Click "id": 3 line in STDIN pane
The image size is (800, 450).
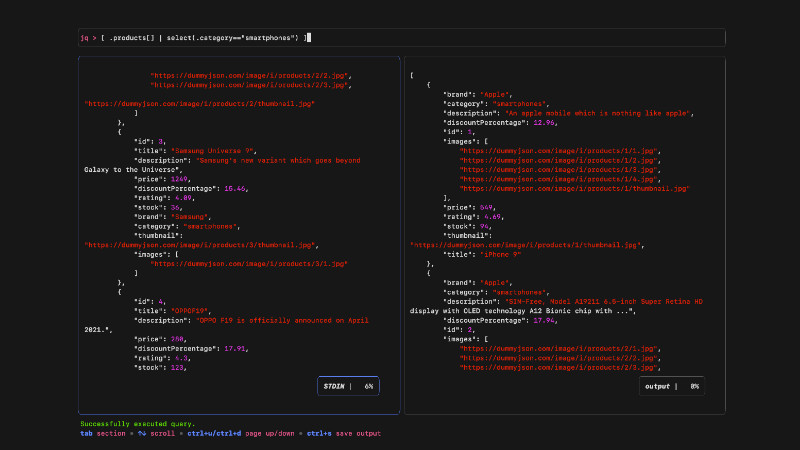(x=150, y=142)
